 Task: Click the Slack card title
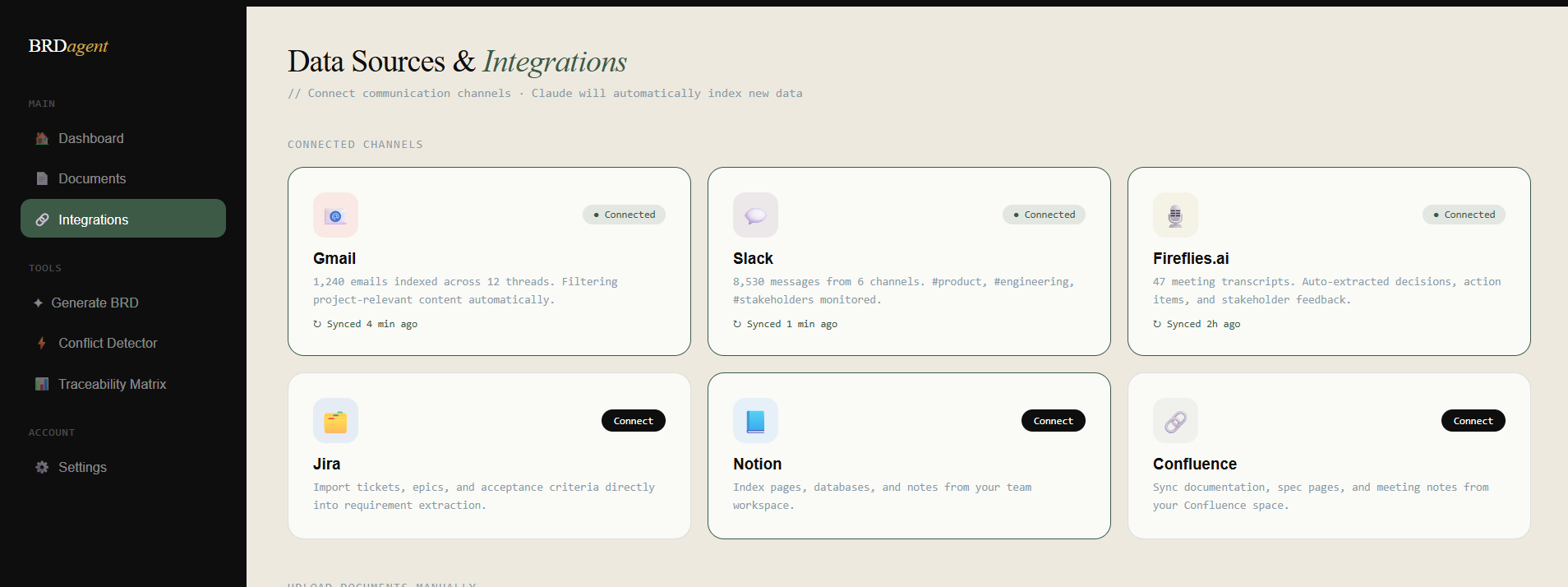pos(753,258)
